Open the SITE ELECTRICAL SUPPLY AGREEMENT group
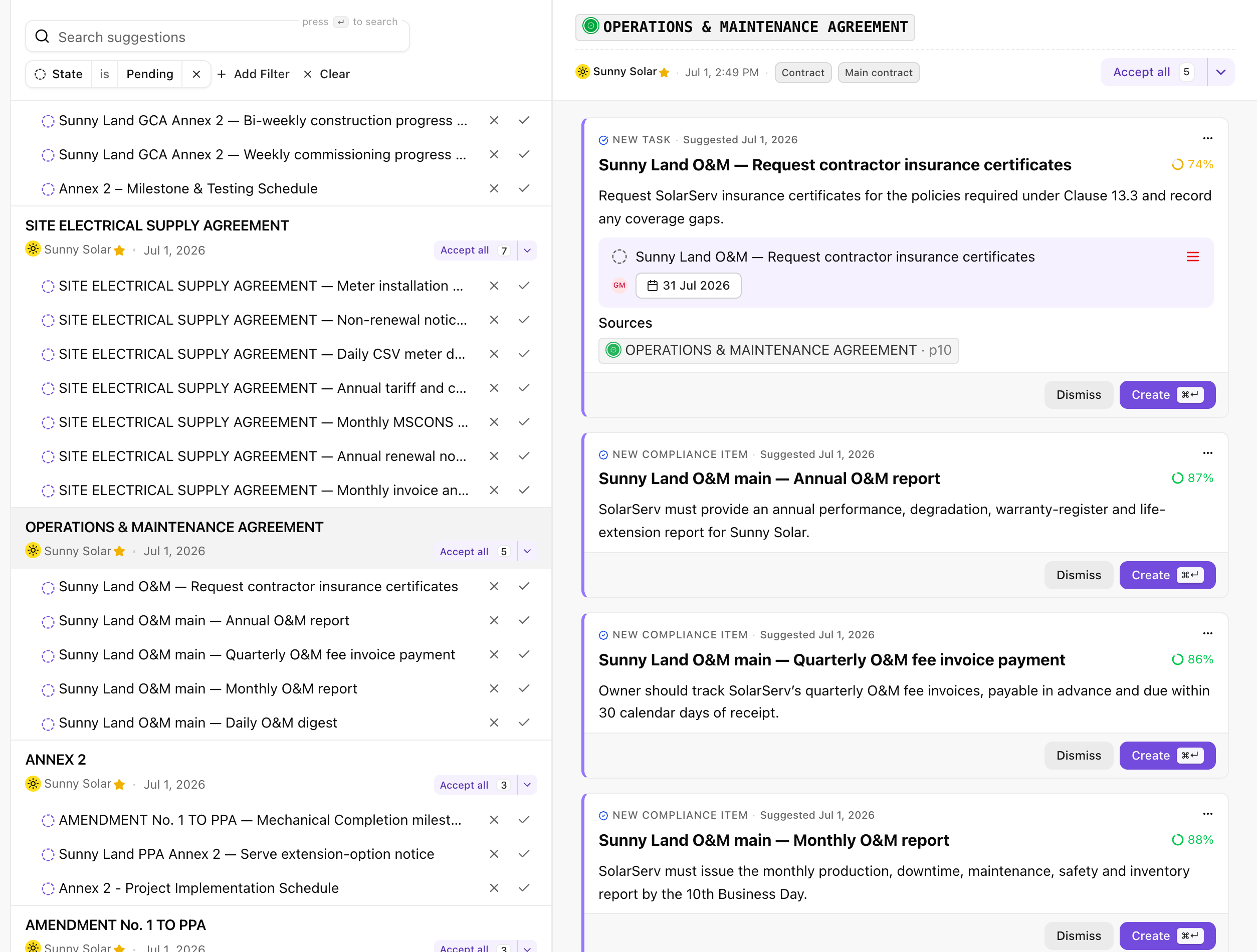1257x952 pixels. 157,225
